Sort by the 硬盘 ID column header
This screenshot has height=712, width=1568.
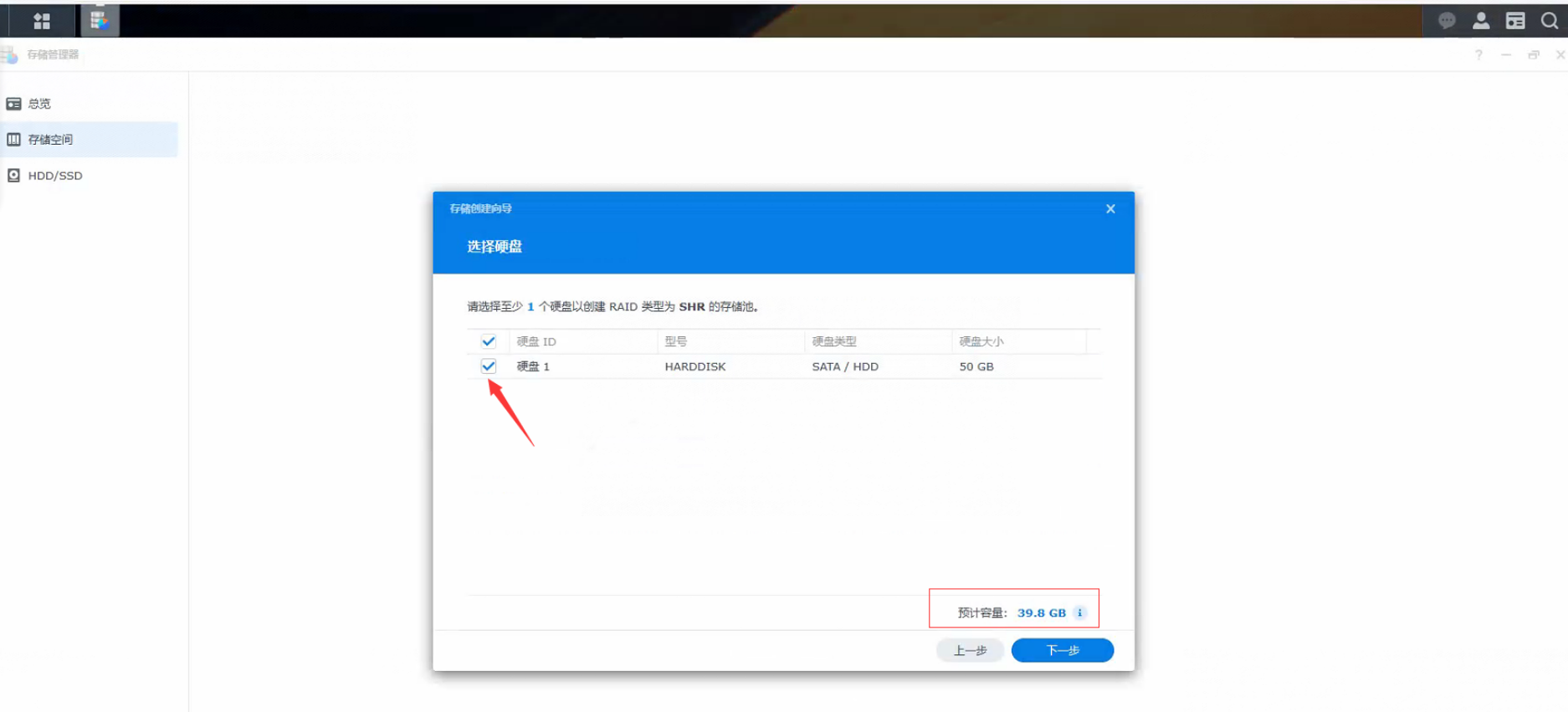click(x=583, y=341)
